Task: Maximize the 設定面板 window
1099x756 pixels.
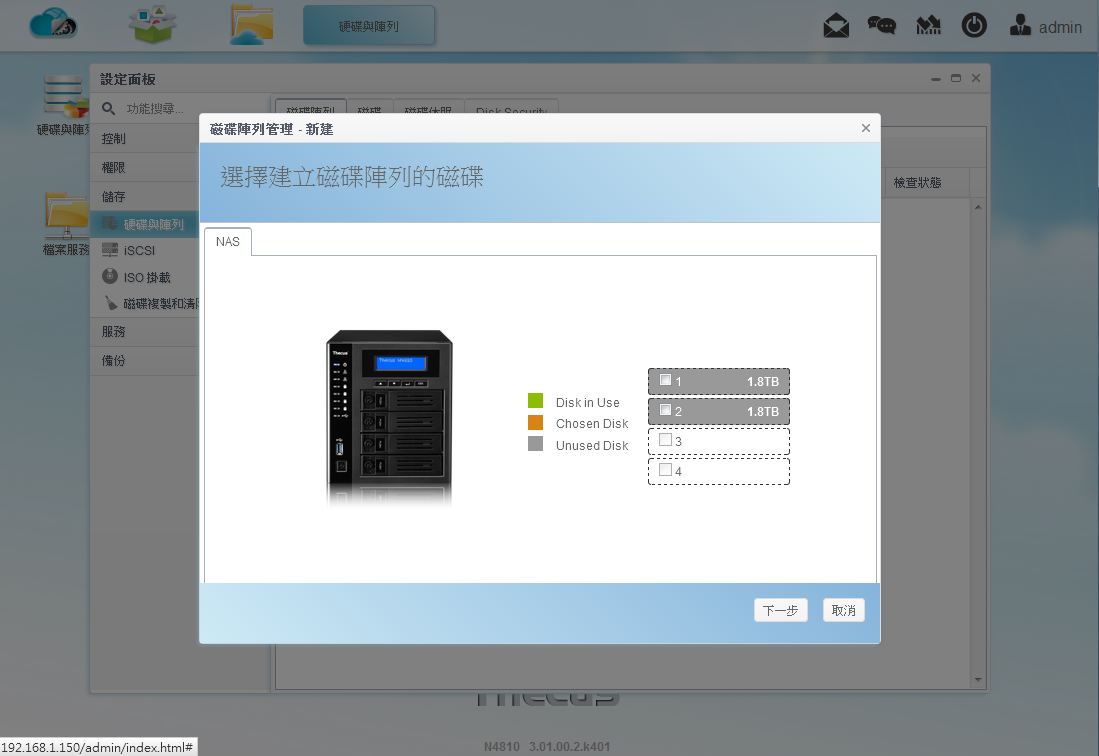Action: click(x=956, y=78)
